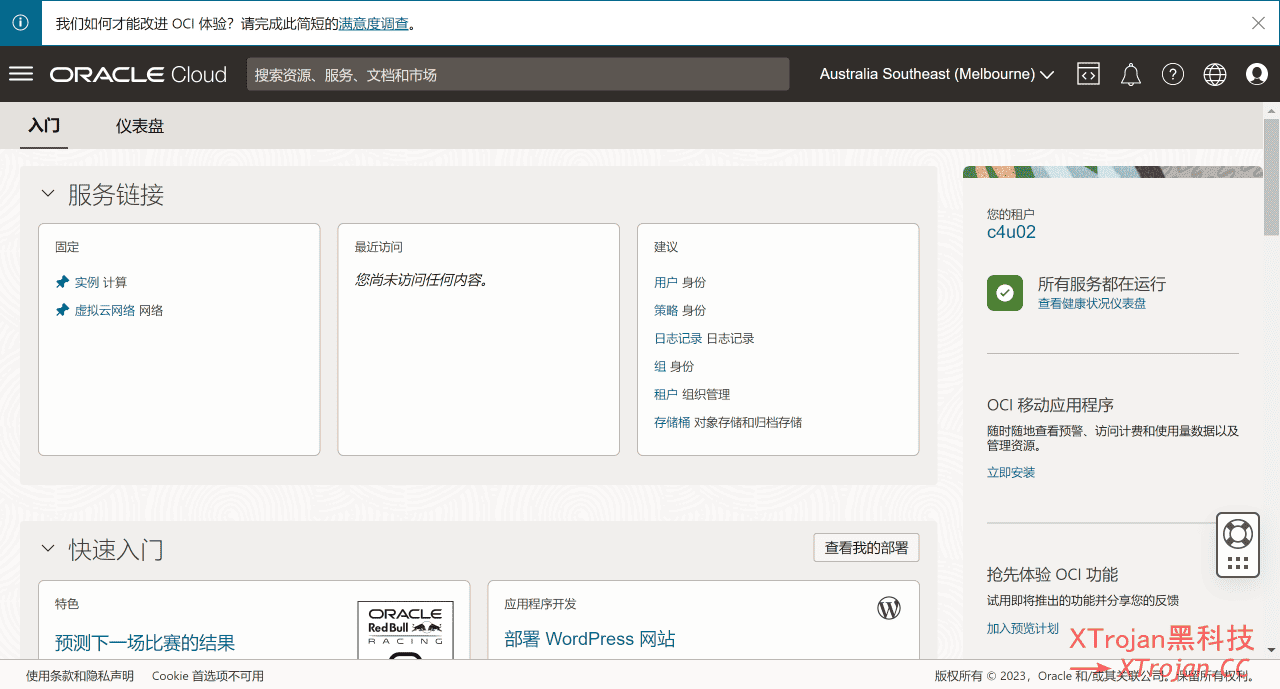Open the pinned 实例 link
This screenshot has width=1280, height=689.
tap(87, 282)
